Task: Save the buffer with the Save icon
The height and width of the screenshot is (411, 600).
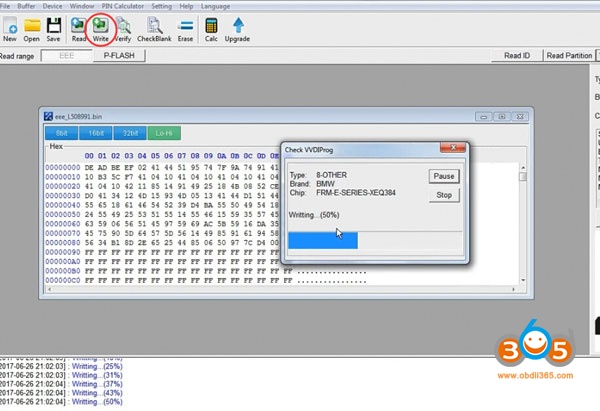Action: [x=54, y=29]
